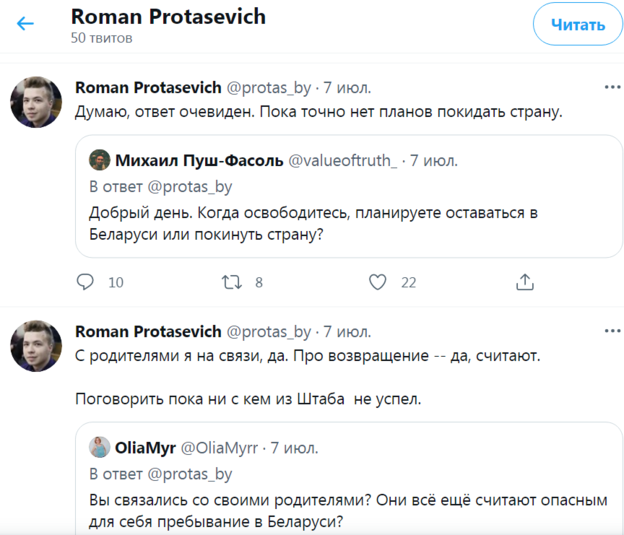Like the first tweet with heart
Image resolution: width=624 pixels, height=535 pixels.
[377, 282]
